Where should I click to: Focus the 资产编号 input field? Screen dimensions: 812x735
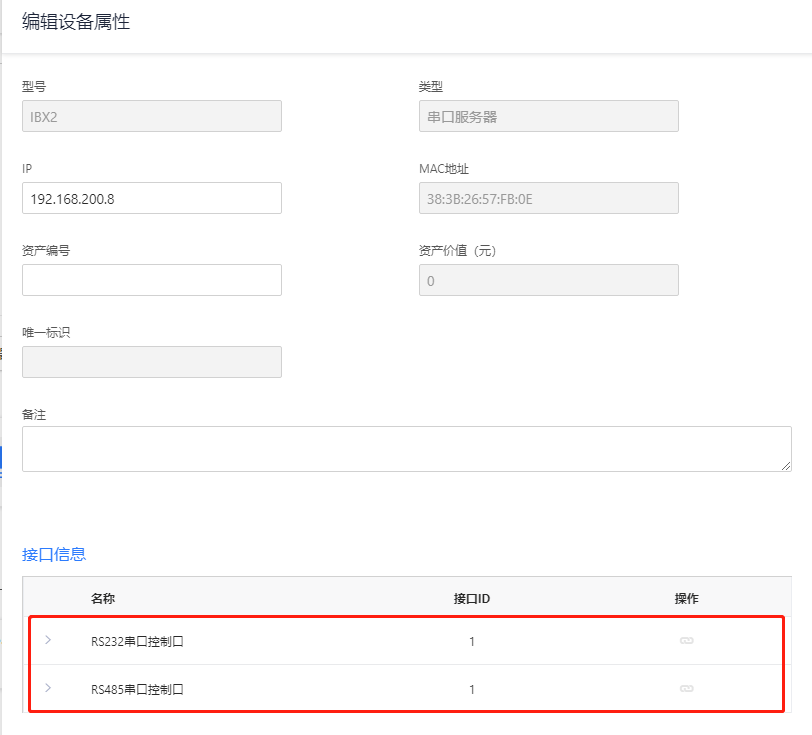(152, 280)
